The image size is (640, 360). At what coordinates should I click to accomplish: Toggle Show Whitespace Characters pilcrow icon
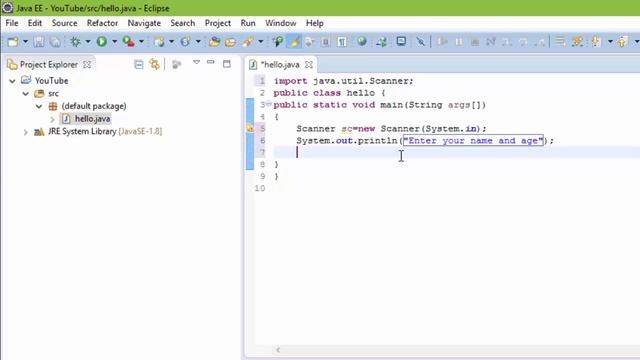342,42
